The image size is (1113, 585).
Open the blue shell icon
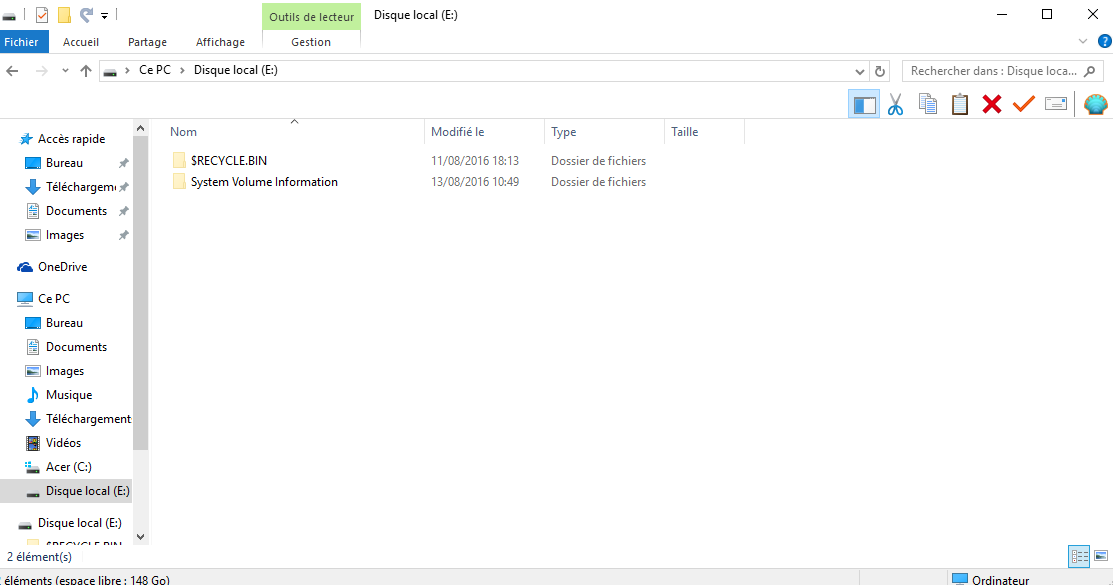[1096, 104]
